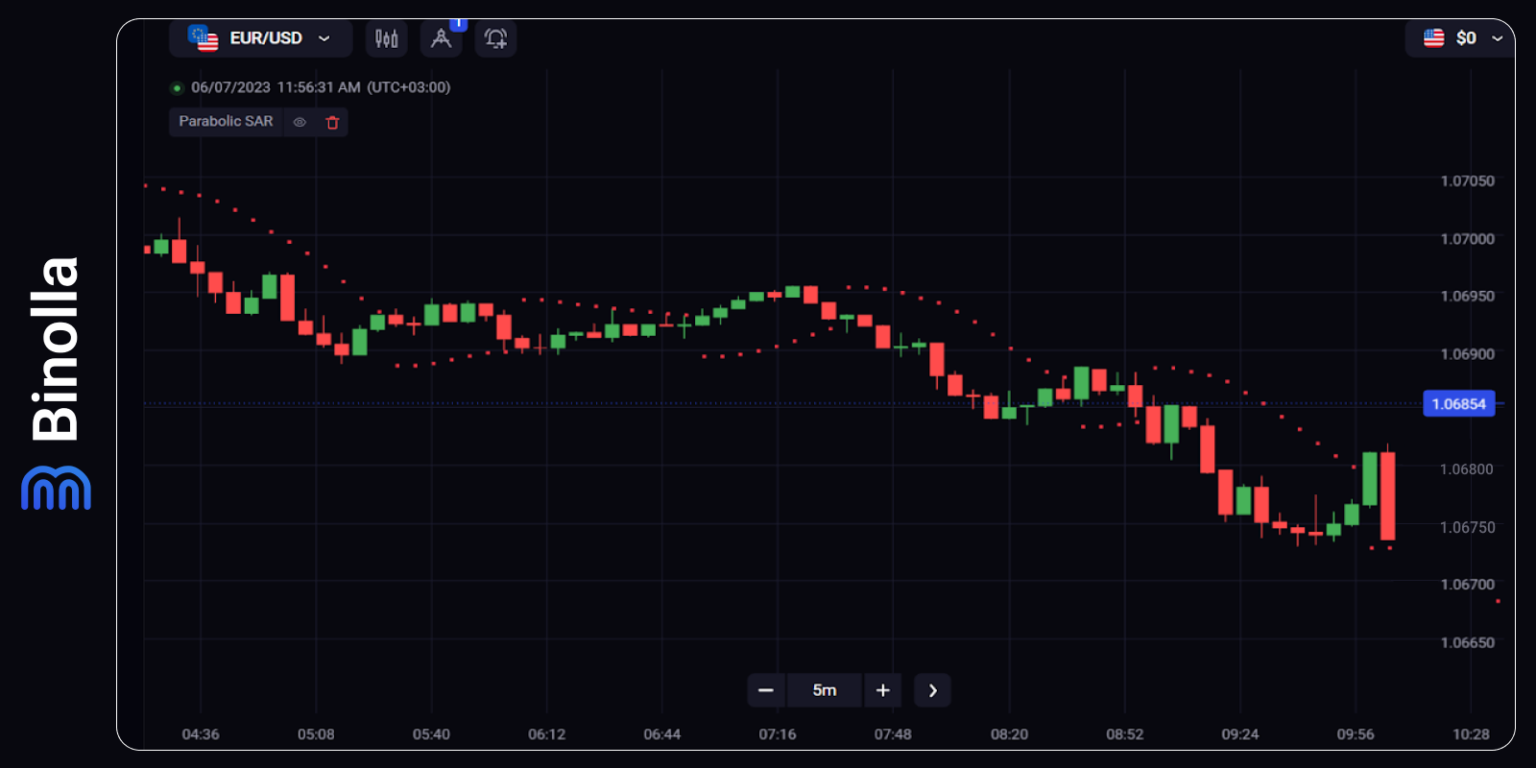Zoom in with the plus button
Screen dimensions: 1536x768
[x=883, y=690]
